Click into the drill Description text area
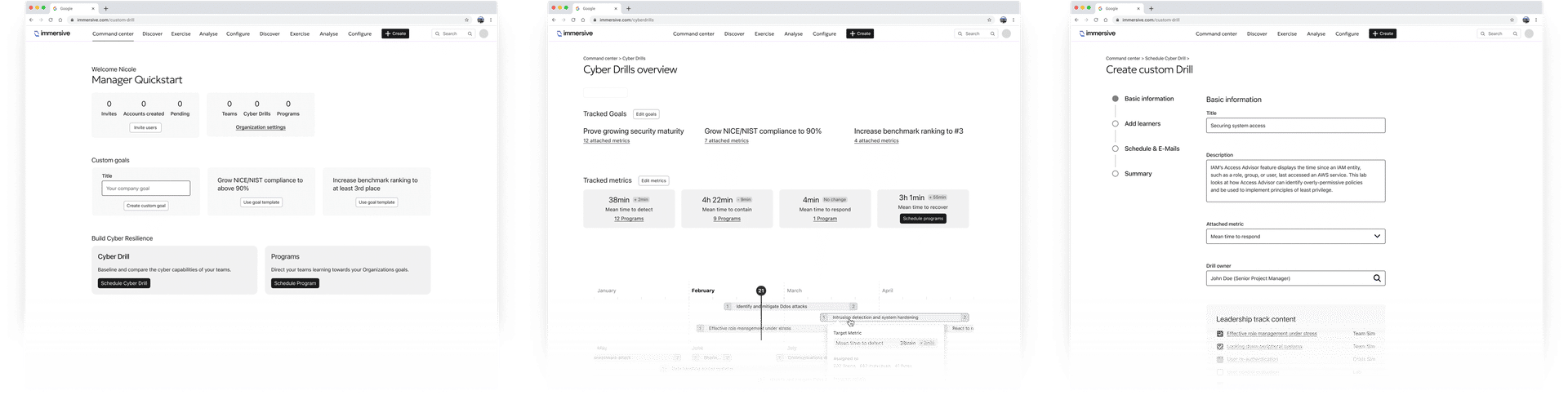Viewport: 1568px width, 404px height. 1295,180
